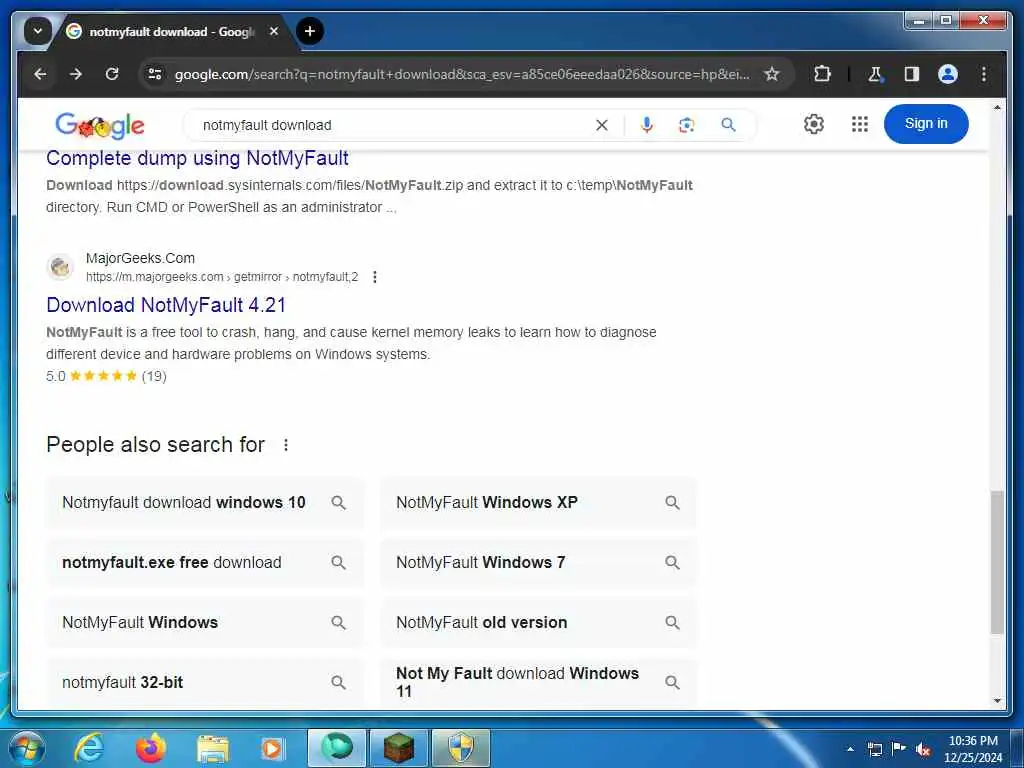Search Notmyfault download windows 10
Image resolution: width=1024 pixels, height=768 pixels.
[x=205, y=502]
